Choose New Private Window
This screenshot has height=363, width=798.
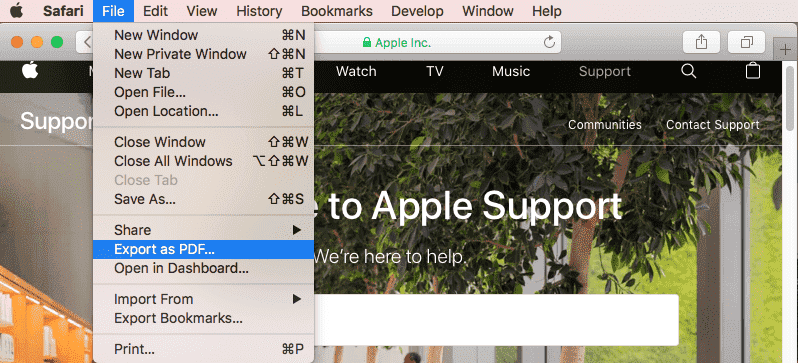[x=203, y=54]
